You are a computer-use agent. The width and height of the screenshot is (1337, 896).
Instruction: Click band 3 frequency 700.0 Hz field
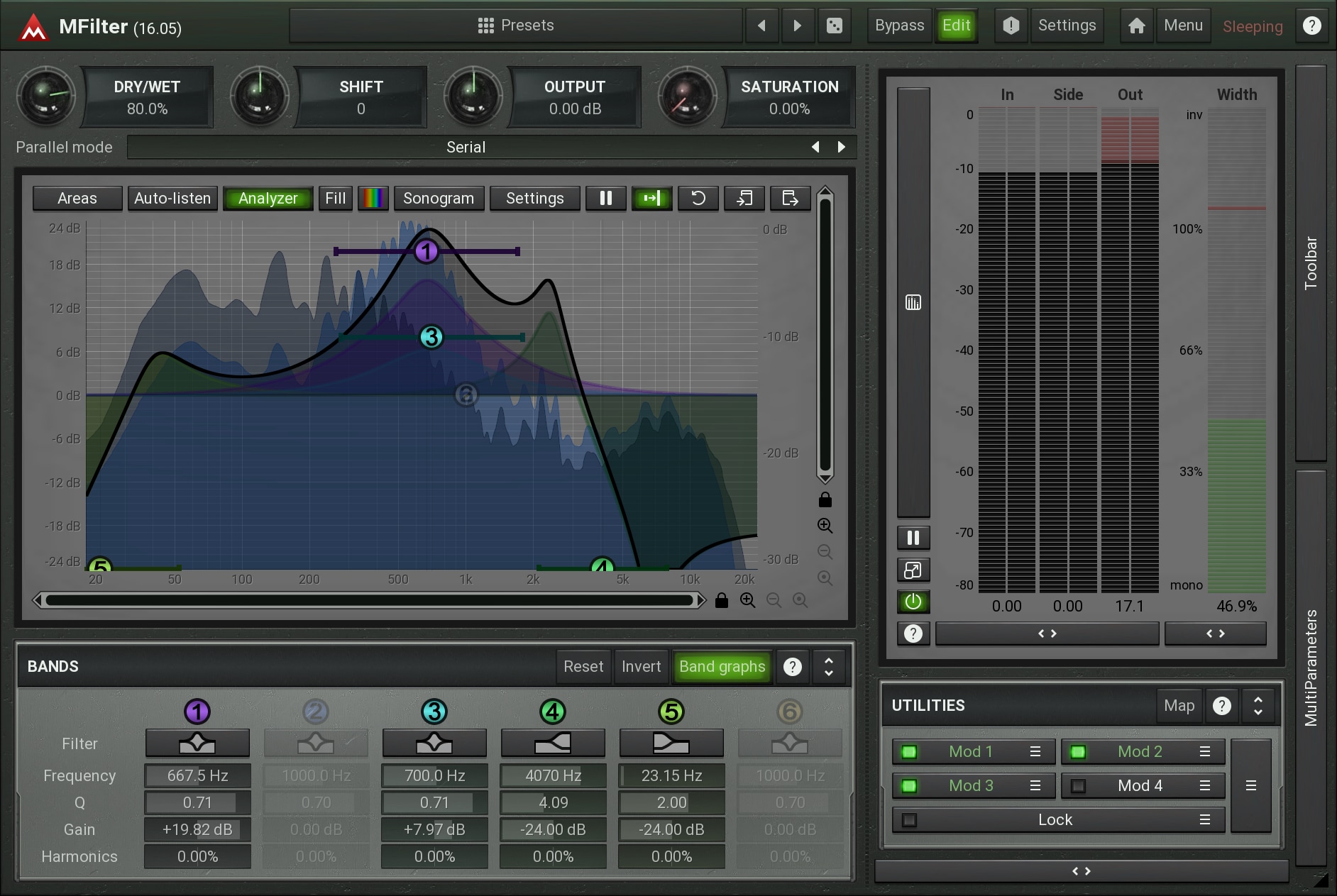click(x=434, y=775)
